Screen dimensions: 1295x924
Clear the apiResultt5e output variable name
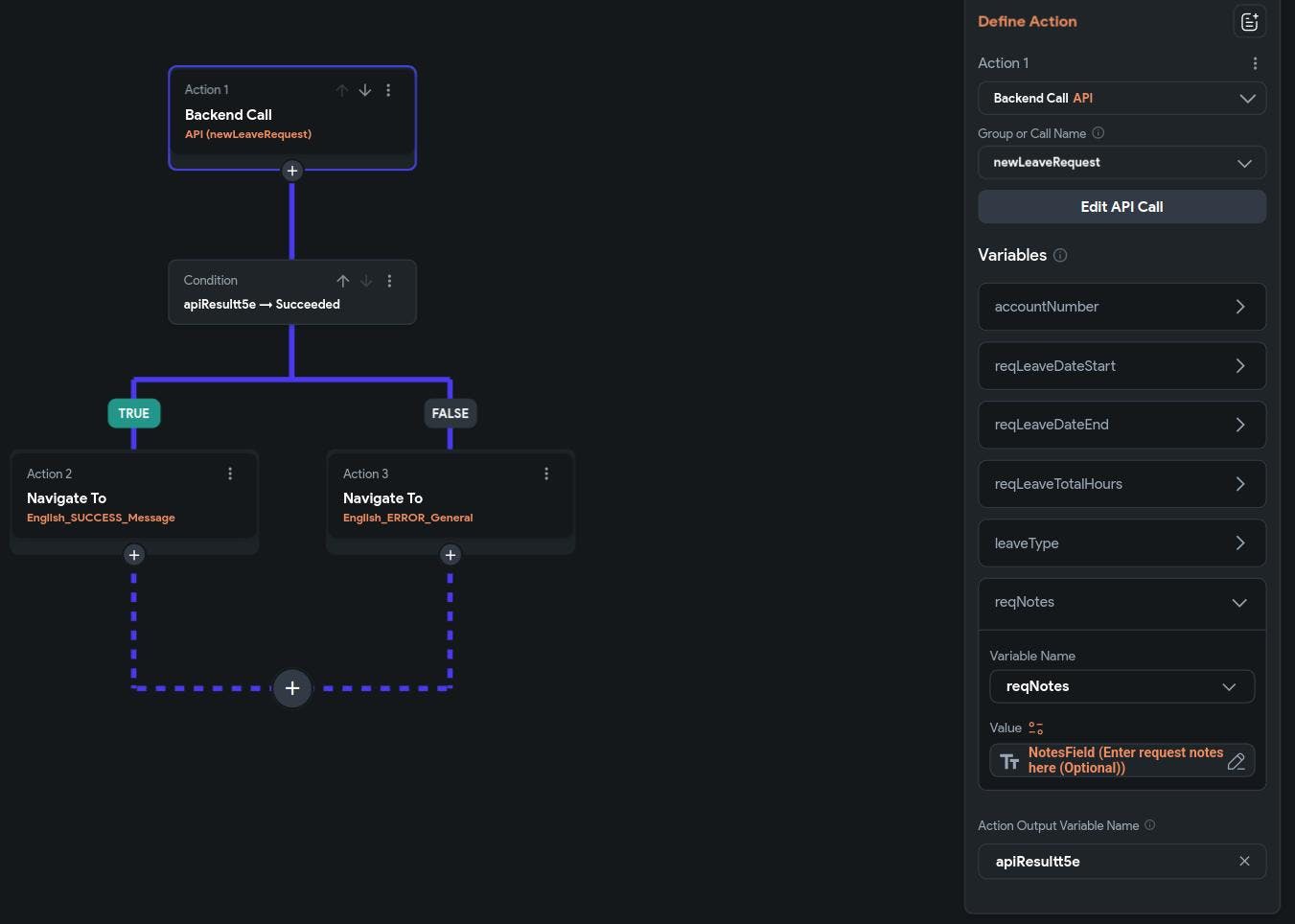click(x=1244, y=861)
